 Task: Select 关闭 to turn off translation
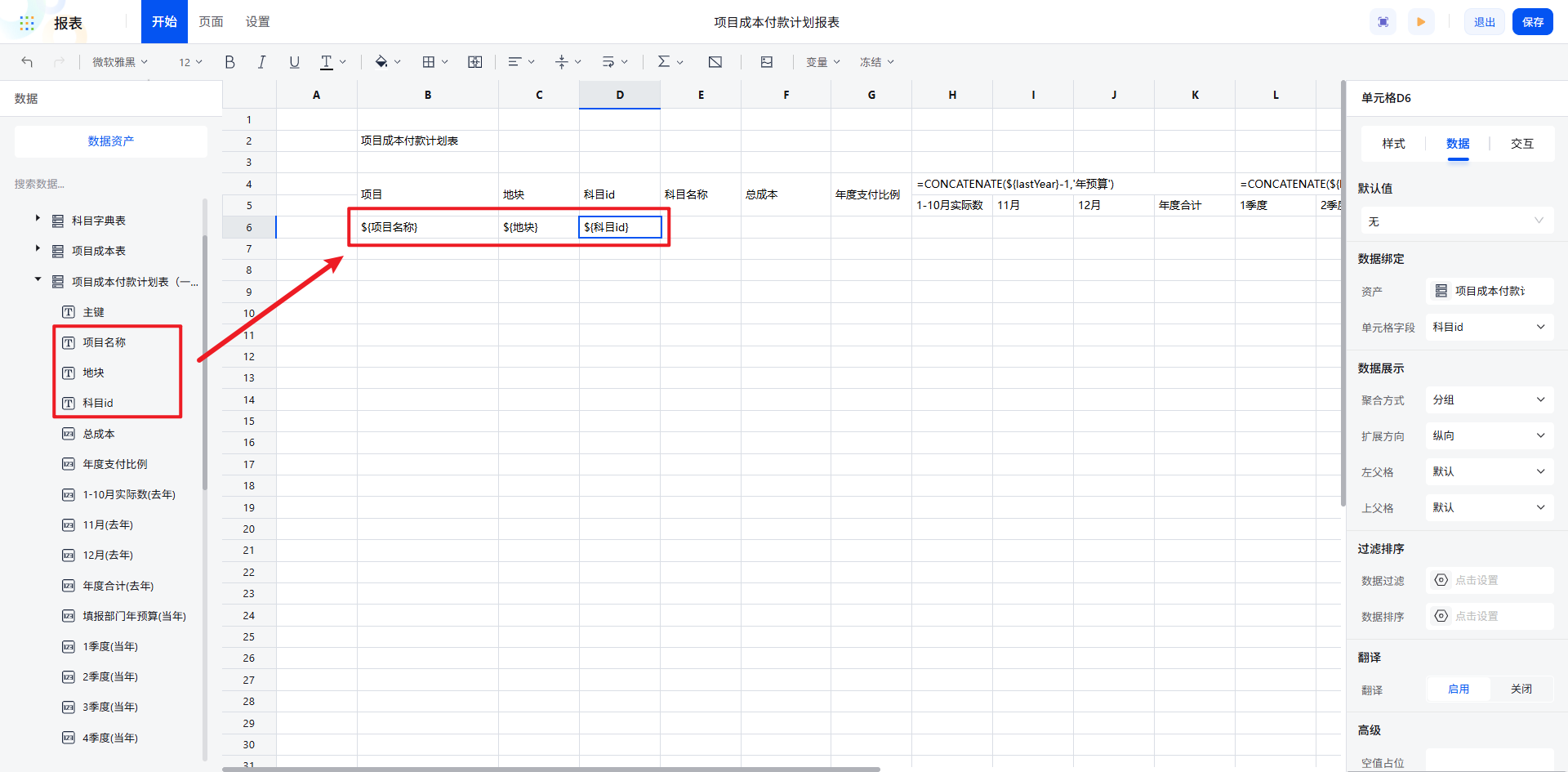[1521, 689]
